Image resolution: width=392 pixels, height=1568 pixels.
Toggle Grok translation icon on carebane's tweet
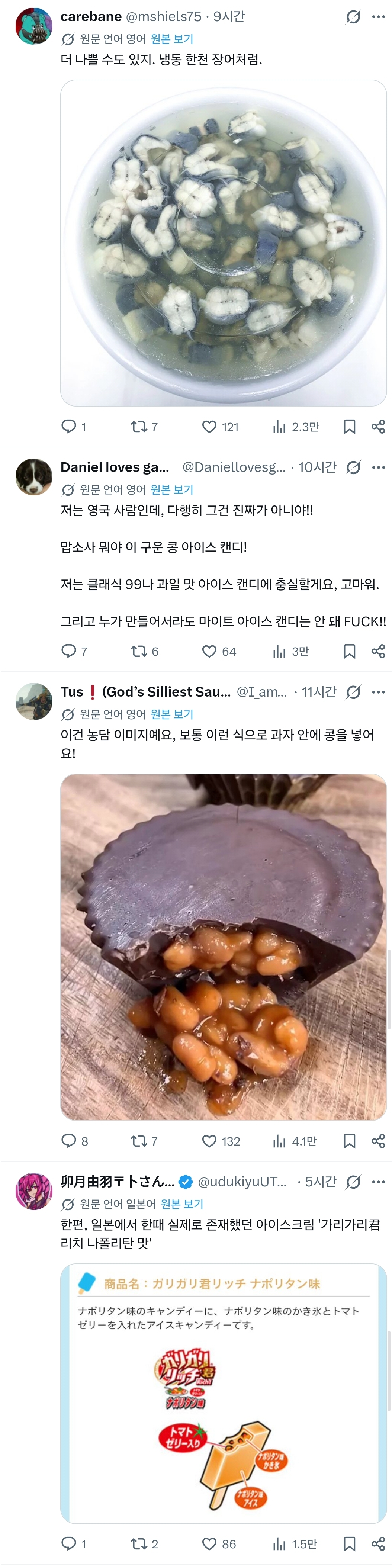tap(353, 16)
